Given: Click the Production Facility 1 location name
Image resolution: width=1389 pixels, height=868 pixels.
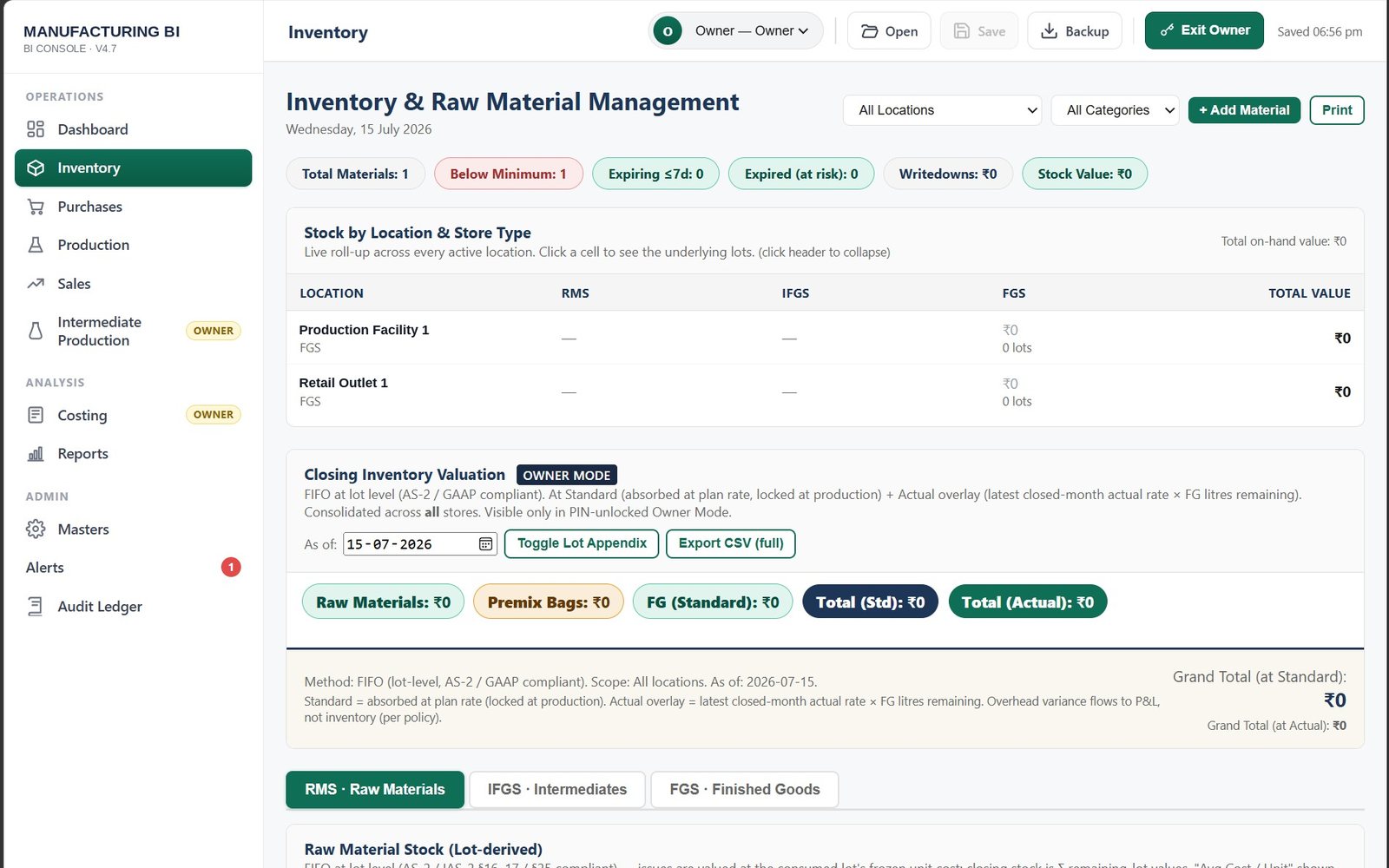Looking at the screenshot, I should pyautogui.click(x=364, y=330).
